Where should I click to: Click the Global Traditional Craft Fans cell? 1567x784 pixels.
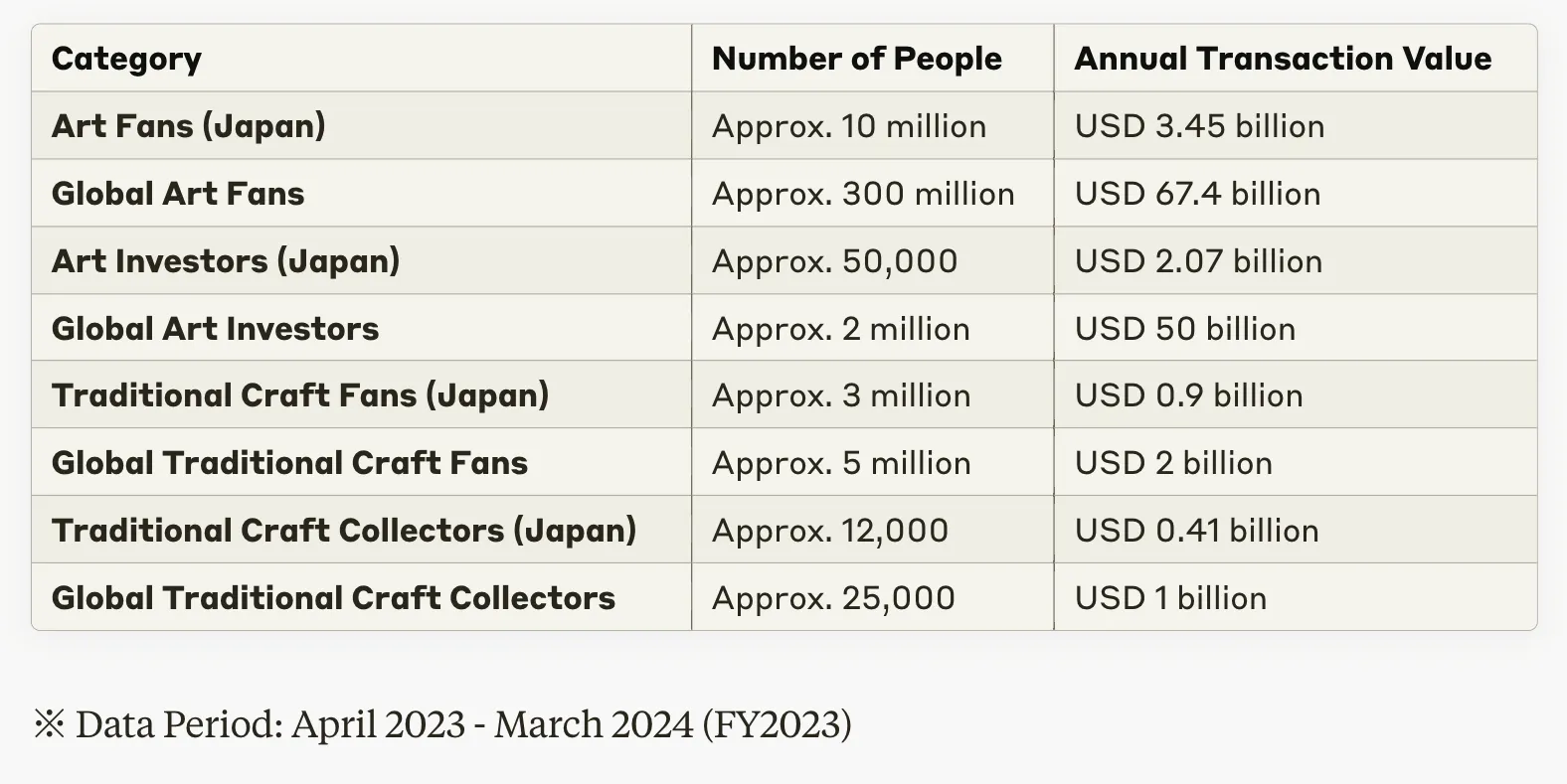click(x=289, y=463)
